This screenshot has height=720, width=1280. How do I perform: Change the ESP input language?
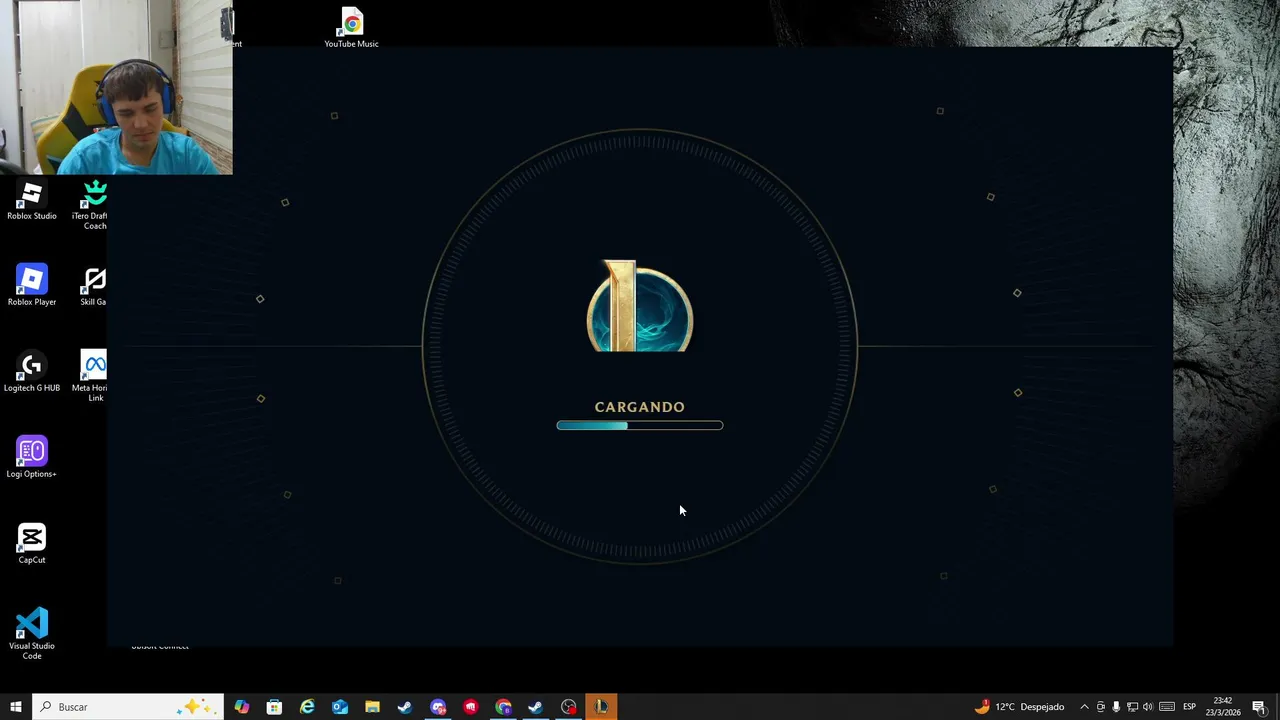tap(1190, 707)
